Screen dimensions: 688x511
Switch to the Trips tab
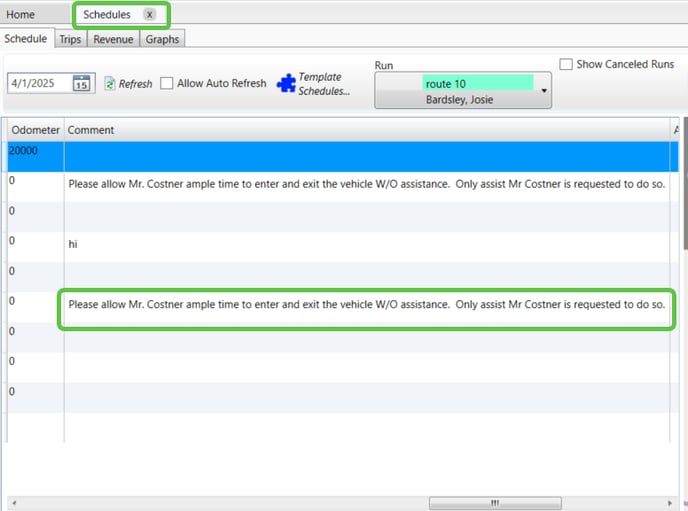(x=70, y=39)
